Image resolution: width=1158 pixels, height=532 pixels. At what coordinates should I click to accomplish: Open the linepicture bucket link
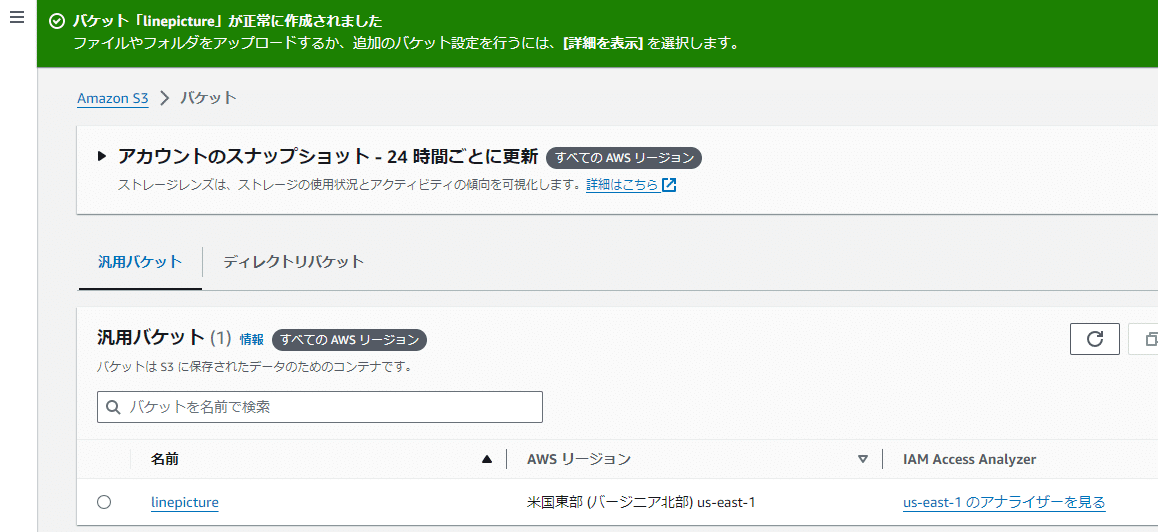(x=185, y=502)
